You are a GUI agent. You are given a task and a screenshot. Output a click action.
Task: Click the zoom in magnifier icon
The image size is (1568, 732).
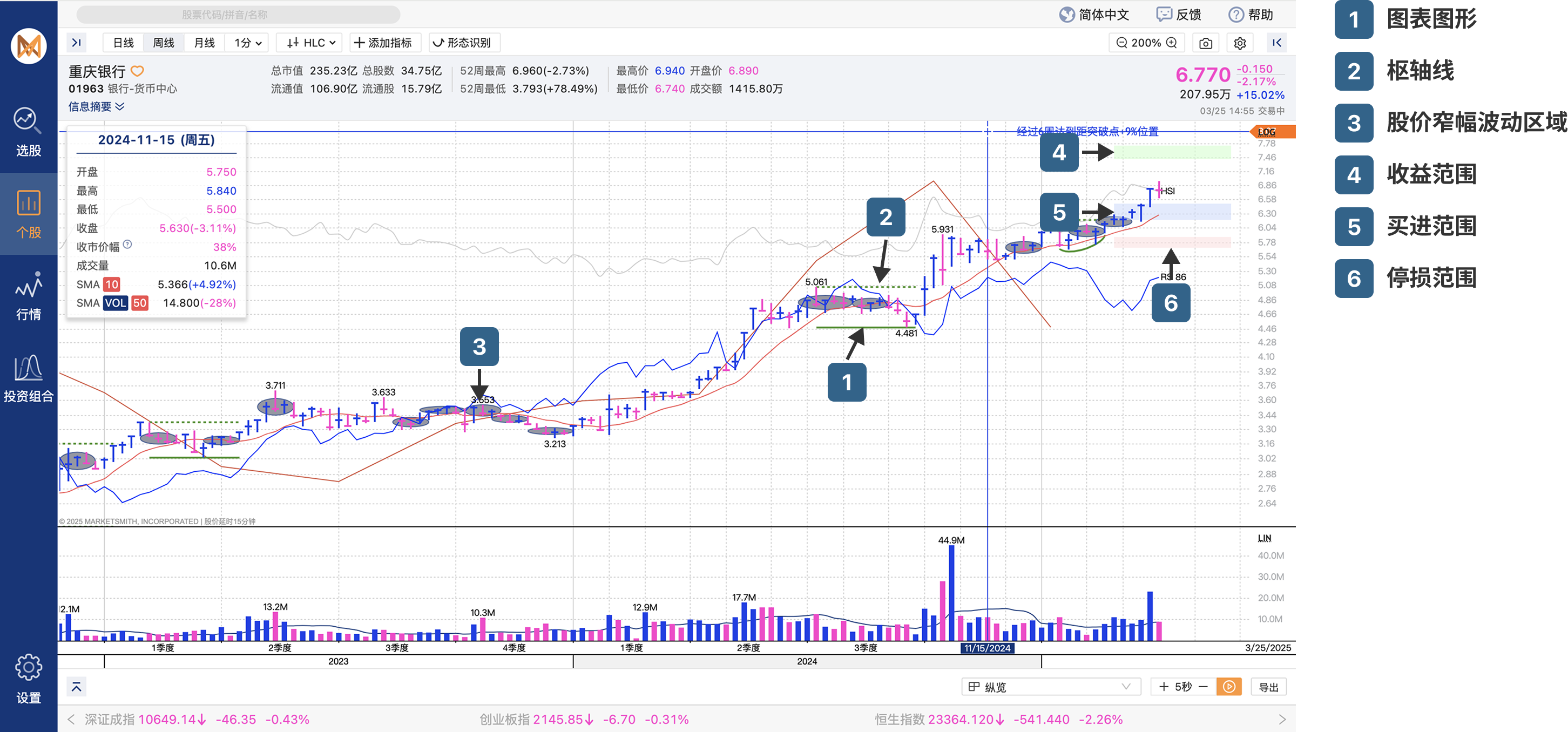[1171, 43]
